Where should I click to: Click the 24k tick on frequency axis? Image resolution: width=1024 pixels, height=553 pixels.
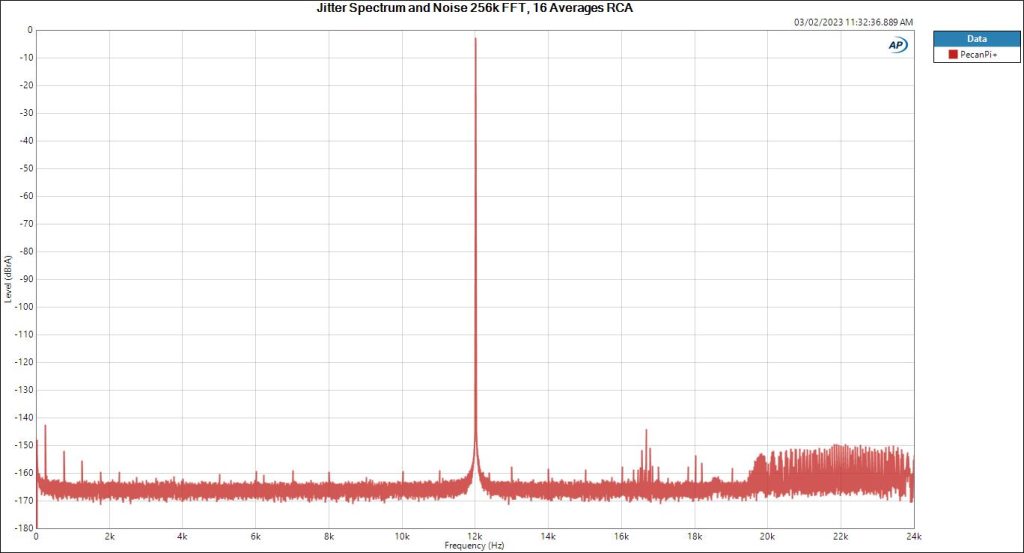click(x=913, y=535)
